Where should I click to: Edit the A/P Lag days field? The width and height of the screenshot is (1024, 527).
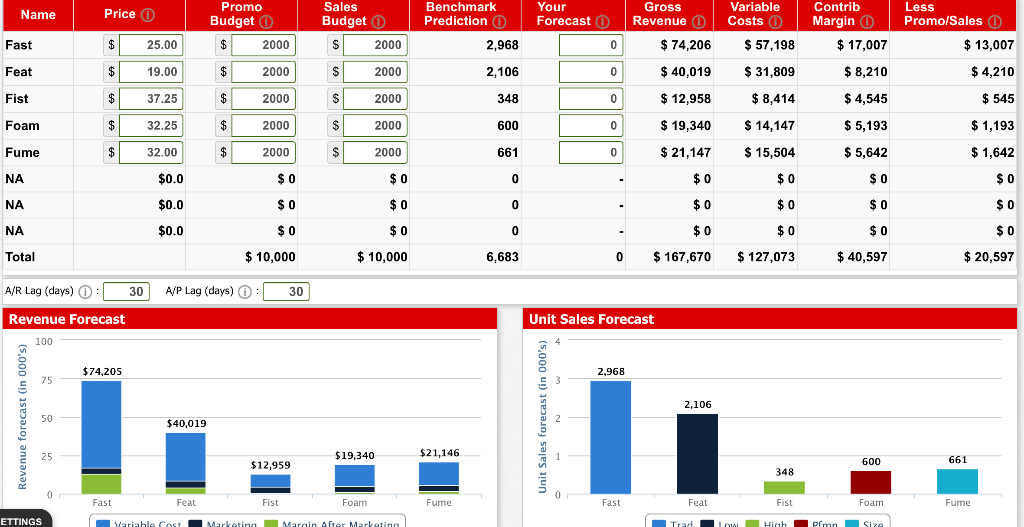click(286, 292)
